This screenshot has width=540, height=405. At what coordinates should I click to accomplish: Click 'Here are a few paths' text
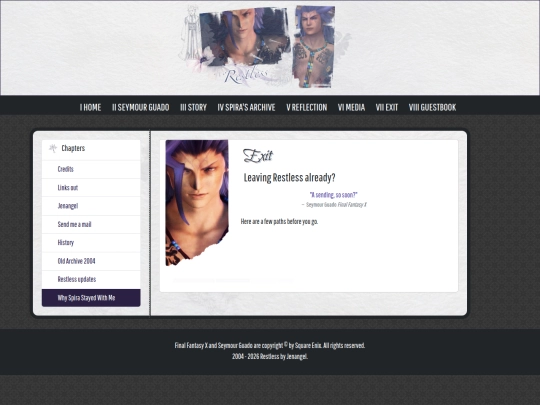click(279, 221)
